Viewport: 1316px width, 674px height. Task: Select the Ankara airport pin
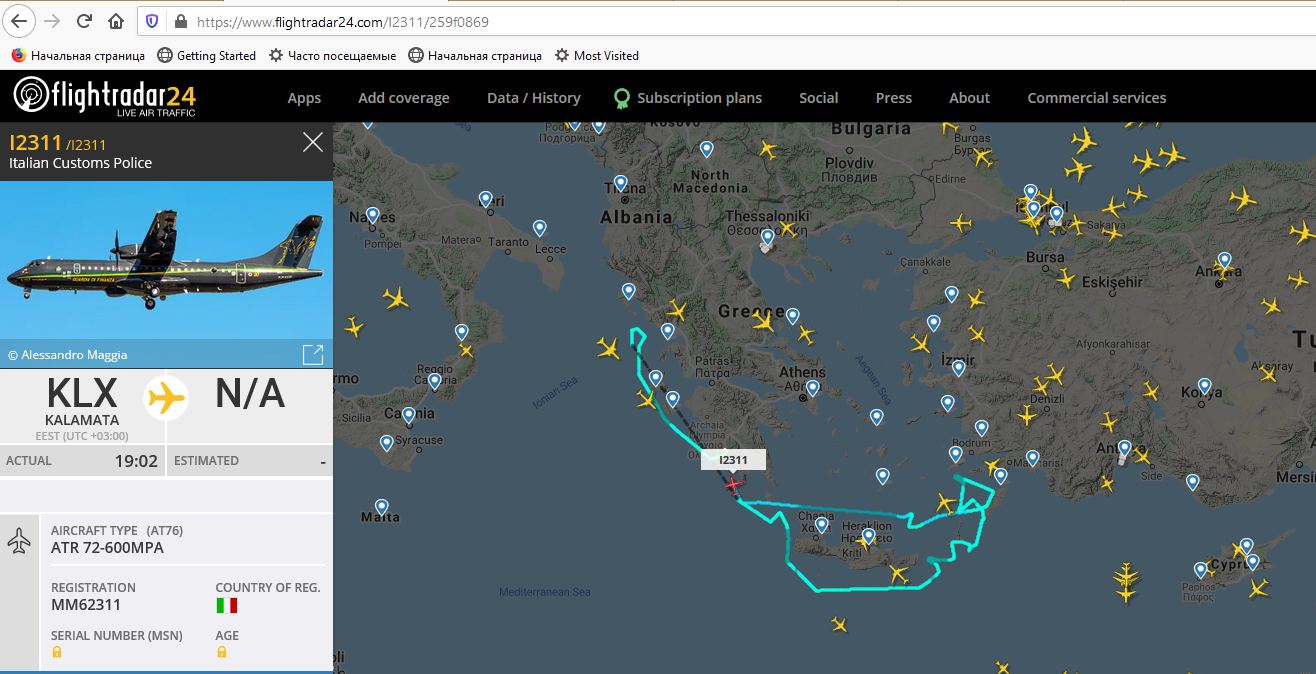click(1224, 261)
